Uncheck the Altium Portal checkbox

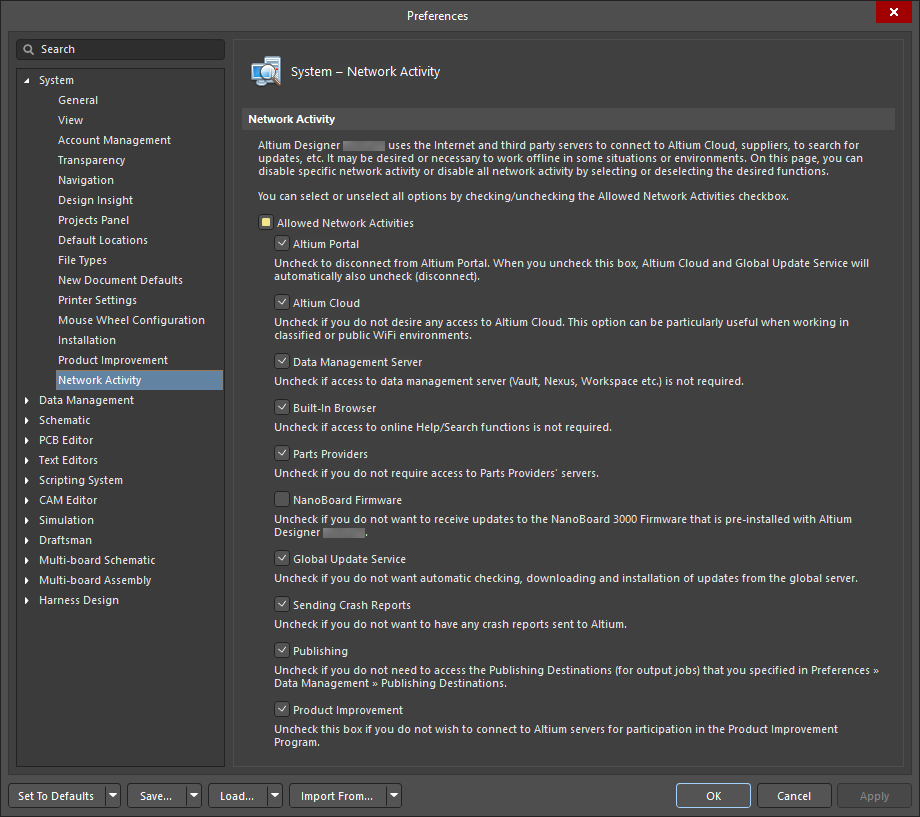tap(282, 243)
